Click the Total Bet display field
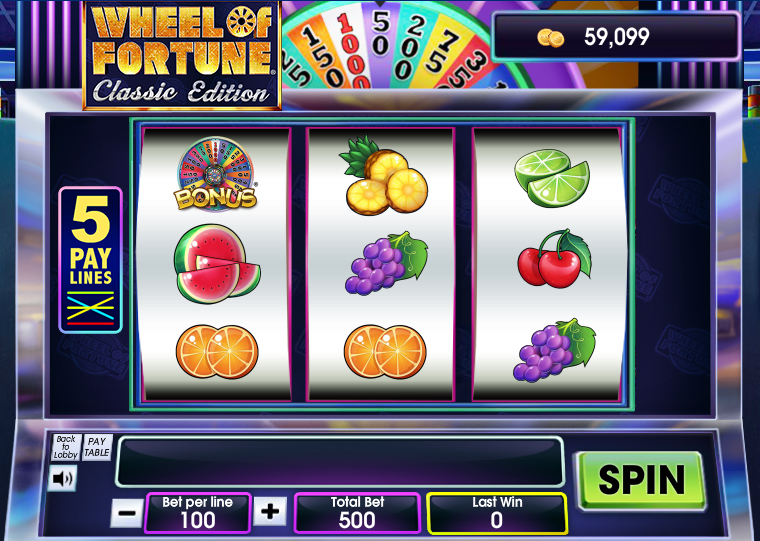Image resolution: width=760 pixels, height=541 pixels. point(357,513)
